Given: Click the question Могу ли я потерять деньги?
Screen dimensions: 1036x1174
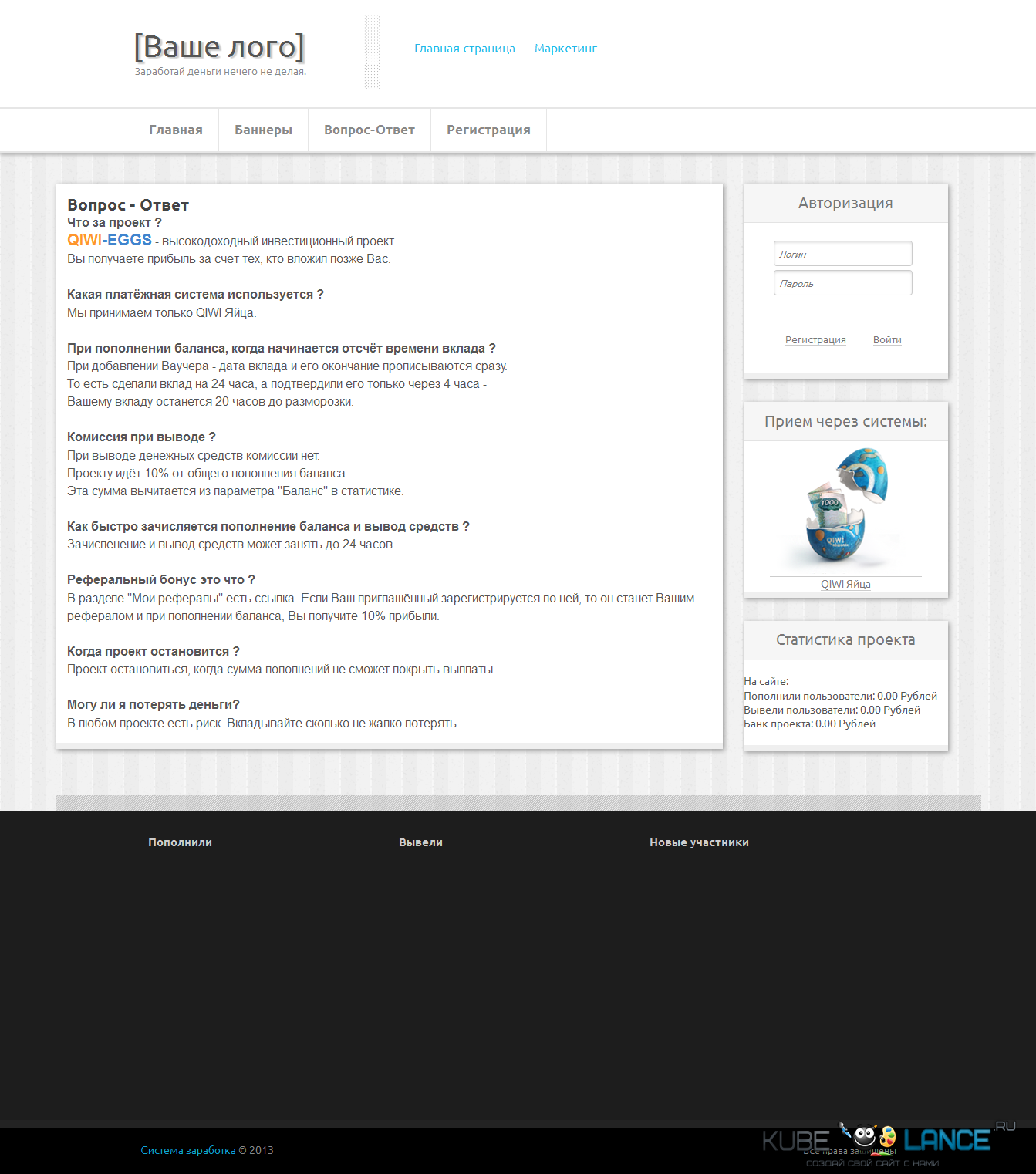Looking at the screenshot, I should point(154,705).
